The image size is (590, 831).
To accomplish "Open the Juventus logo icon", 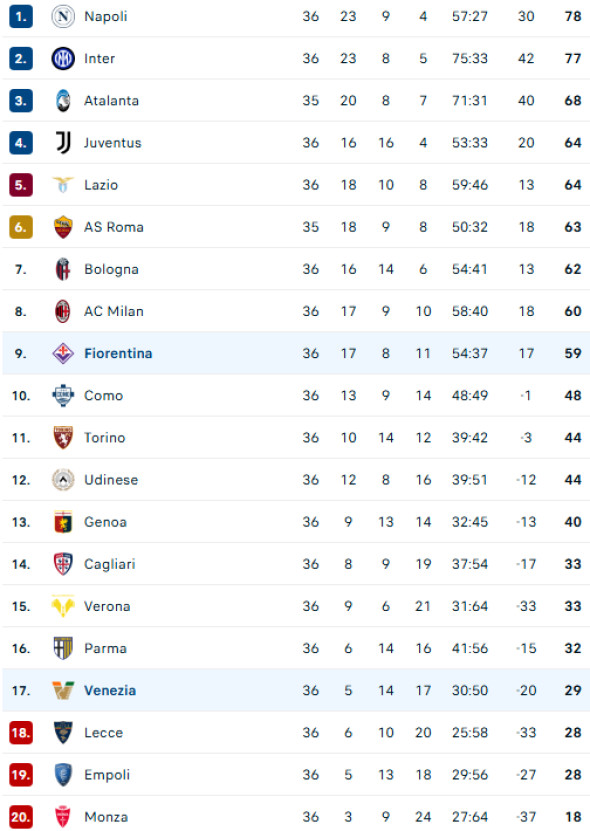I will [63, 143].
